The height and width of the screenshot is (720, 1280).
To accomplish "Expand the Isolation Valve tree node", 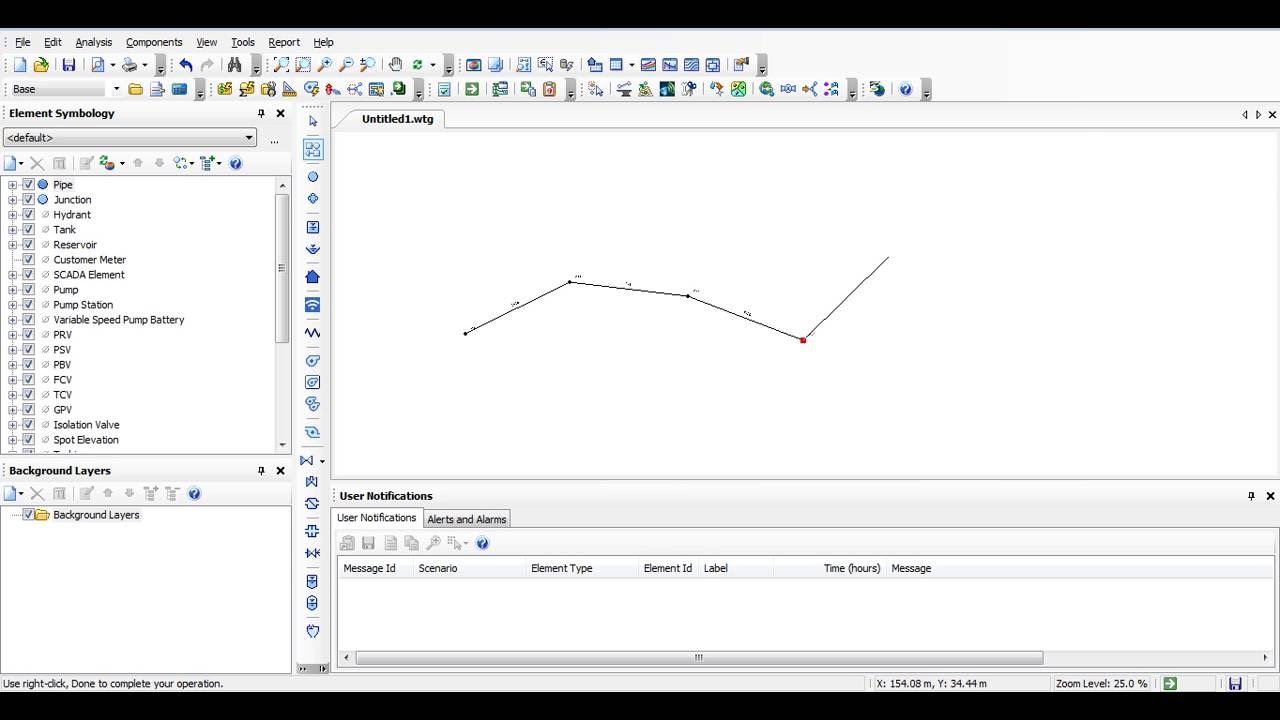I will click(12, 425).
